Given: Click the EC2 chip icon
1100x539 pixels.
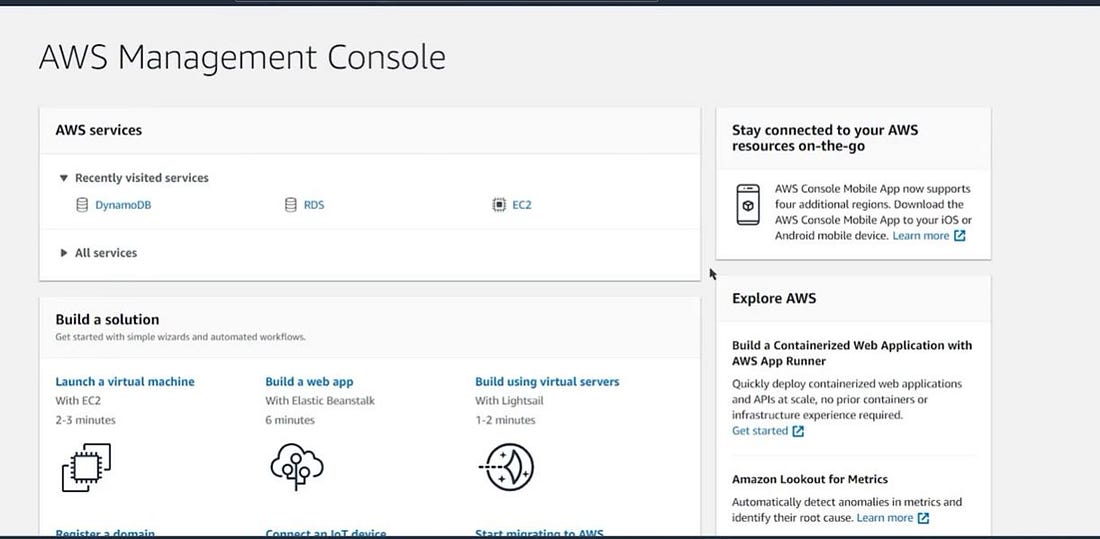Looking at the screenshot, I should click(499, 205).
